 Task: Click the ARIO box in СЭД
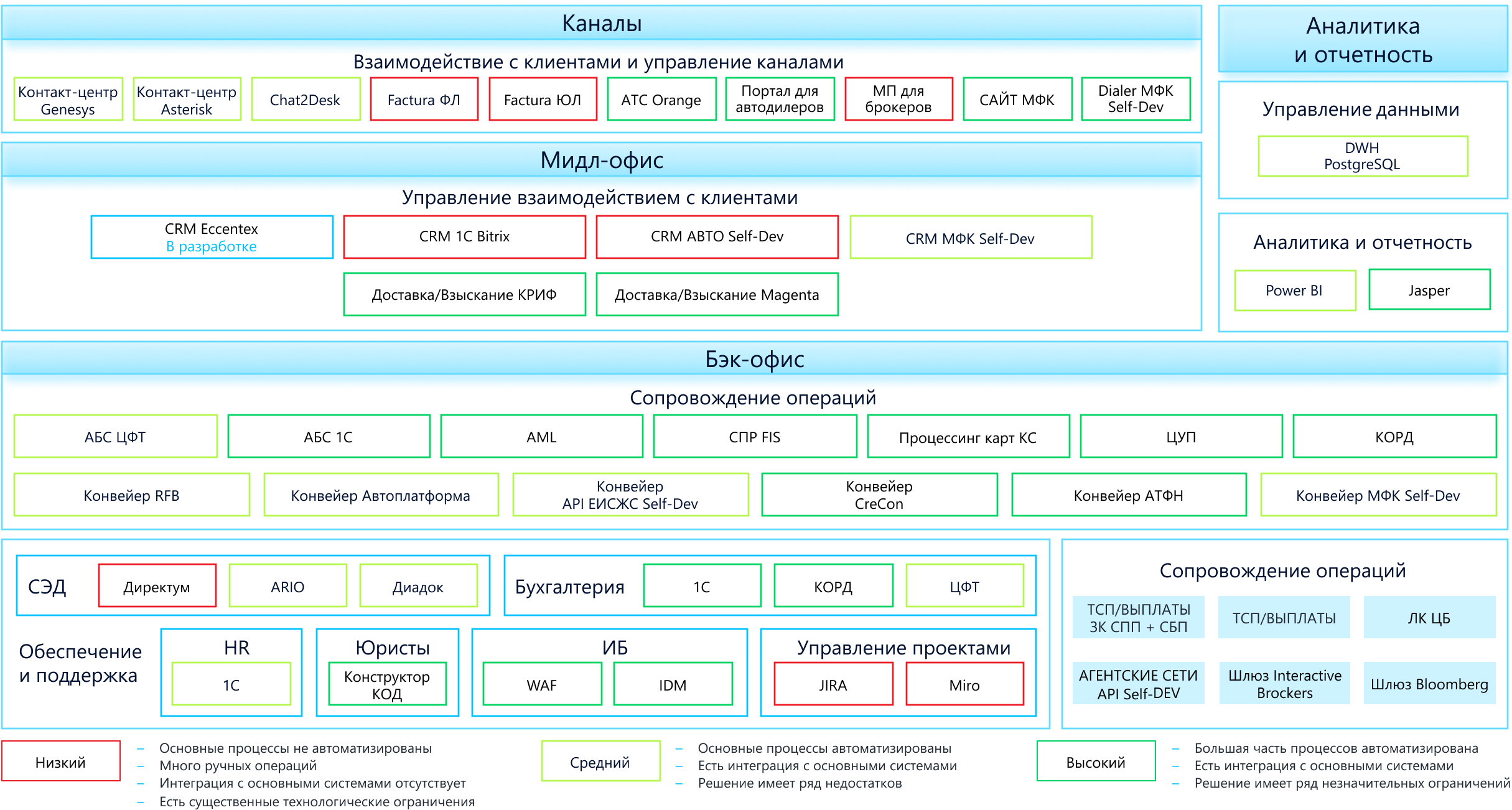pyautogui.click(x=288, y=586)
